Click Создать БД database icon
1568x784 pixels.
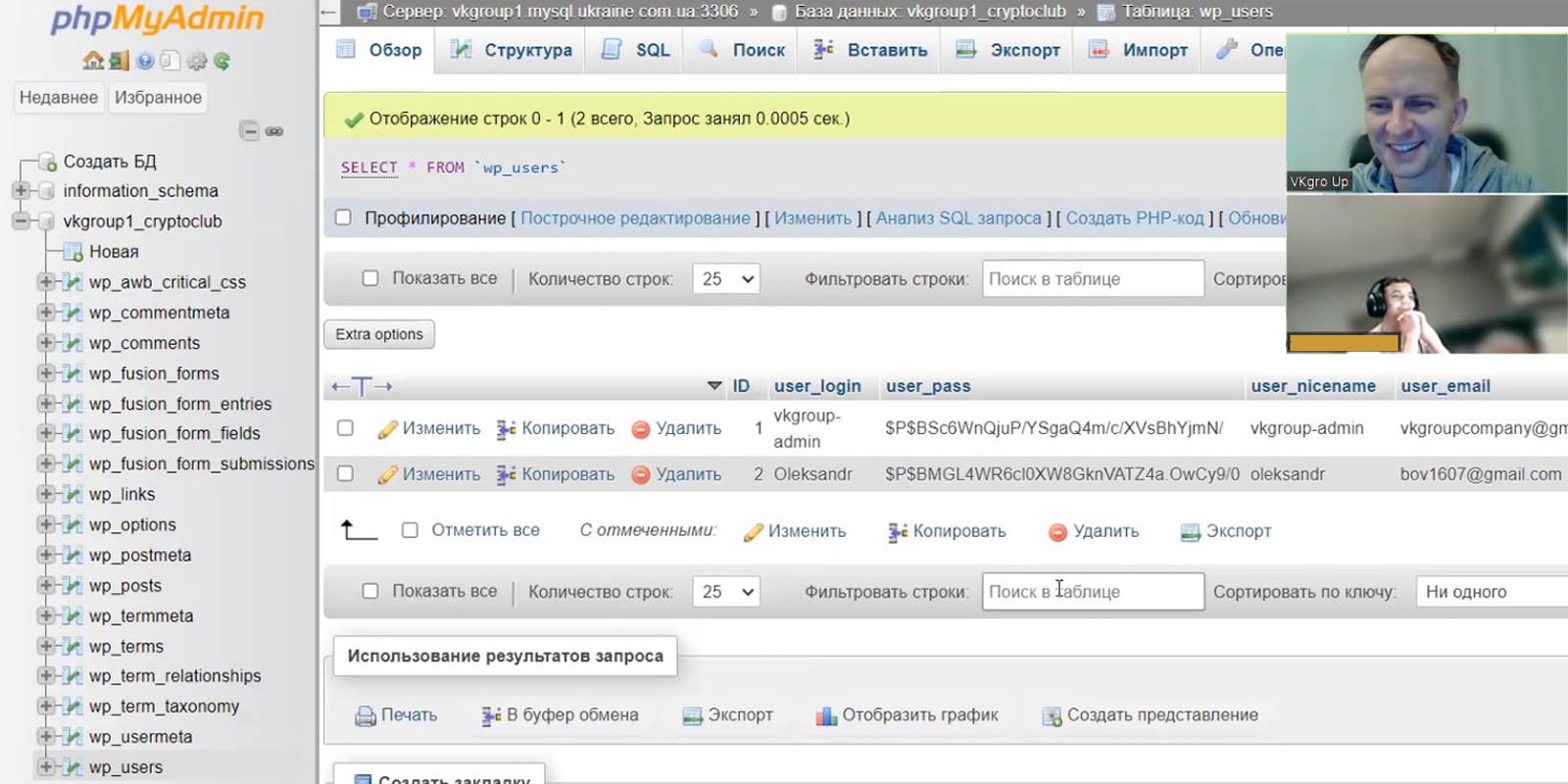(47, 162)
